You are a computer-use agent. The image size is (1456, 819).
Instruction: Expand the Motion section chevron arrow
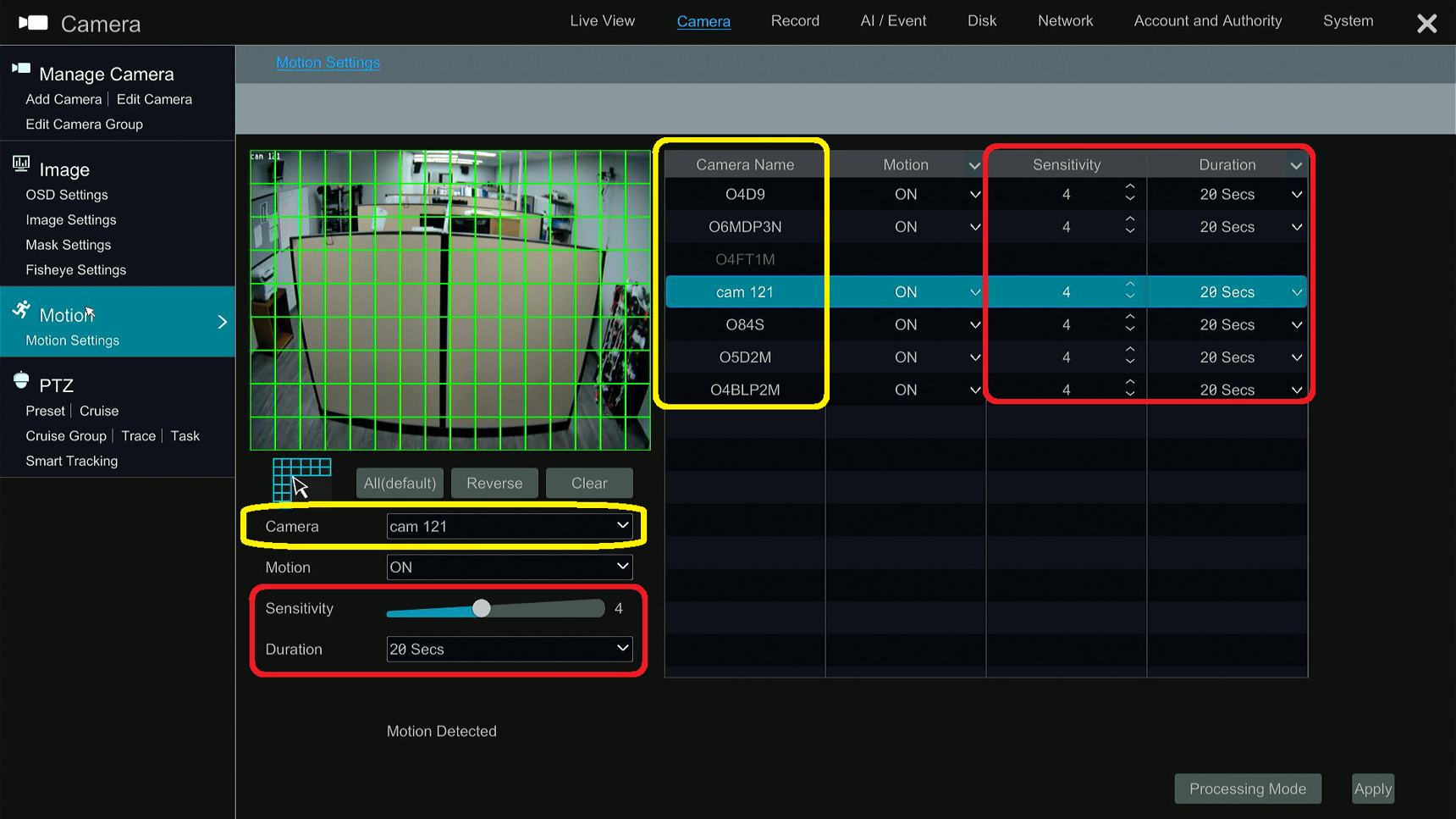pyautogui.click(x=222, y=323)
